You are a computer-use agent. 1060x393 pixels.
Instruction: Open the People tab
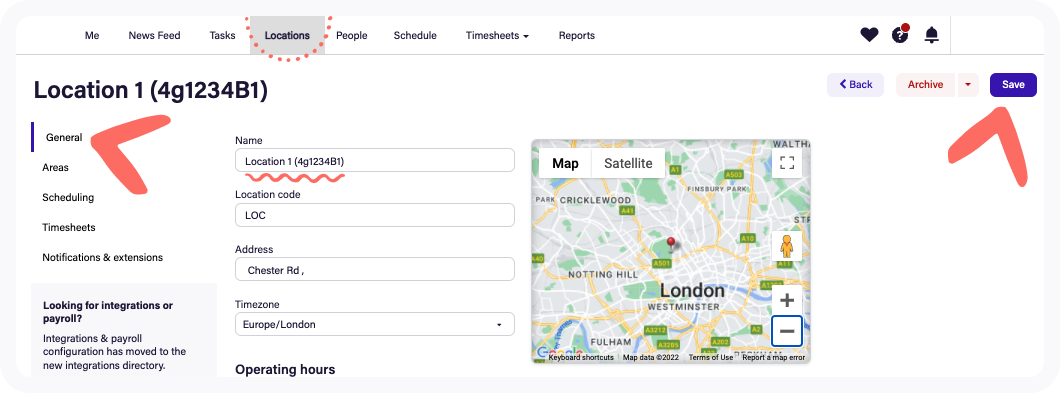[352, 36]
